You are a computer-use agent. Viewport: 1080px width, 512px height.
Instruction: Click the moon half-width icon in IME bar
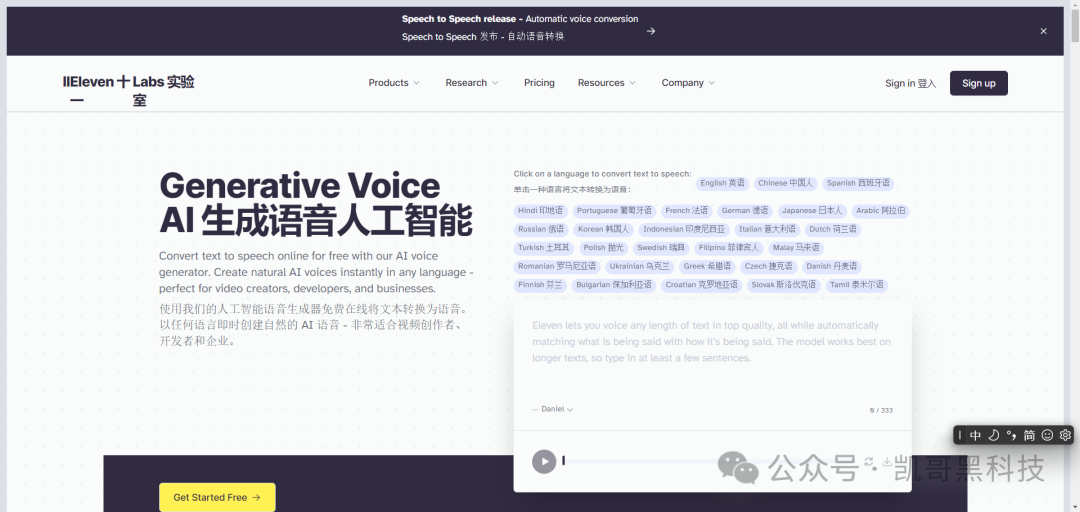pyautogui.click(x=993, y=435)
